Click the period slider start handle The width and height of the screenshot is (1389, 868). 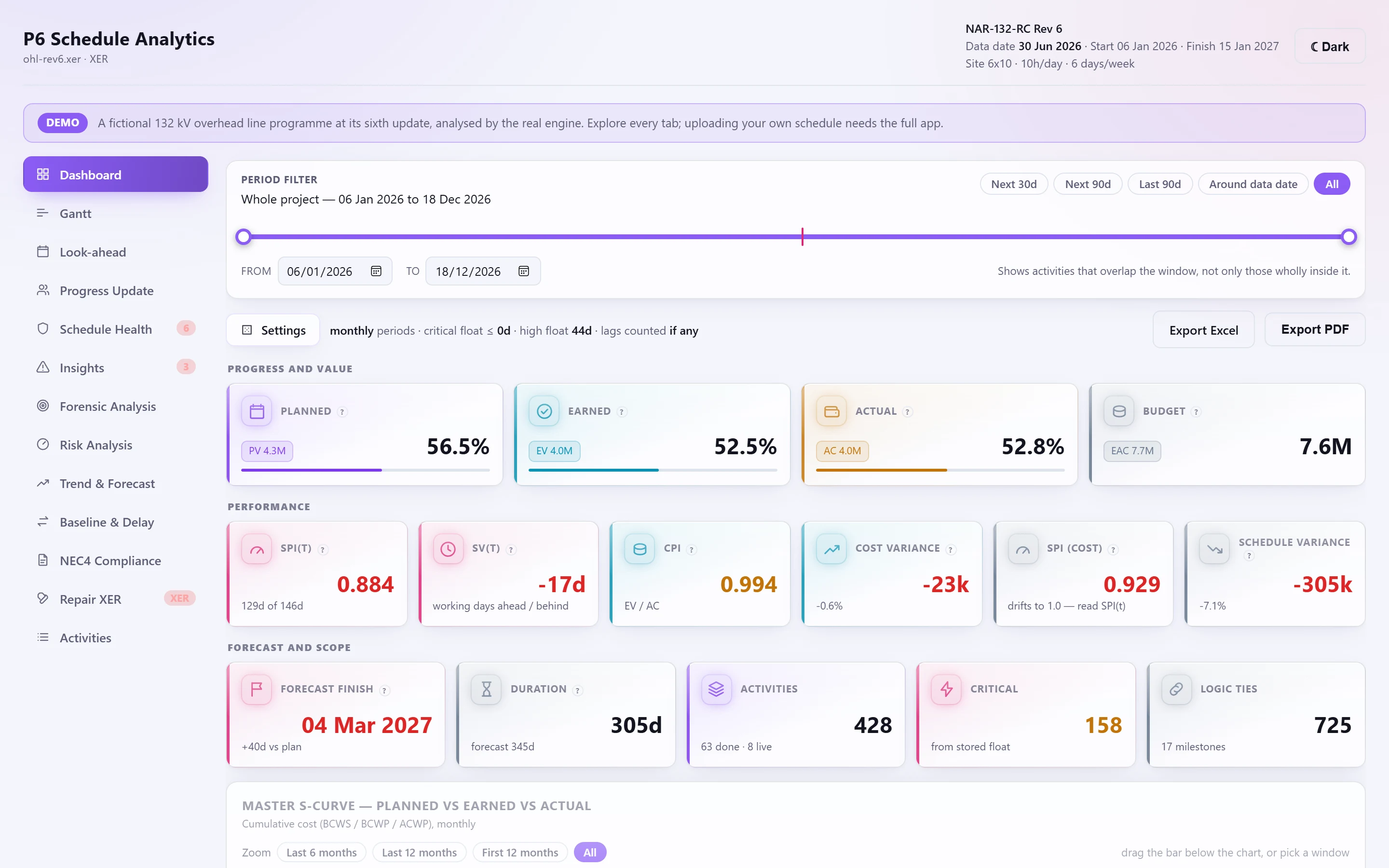pos(244,236)
